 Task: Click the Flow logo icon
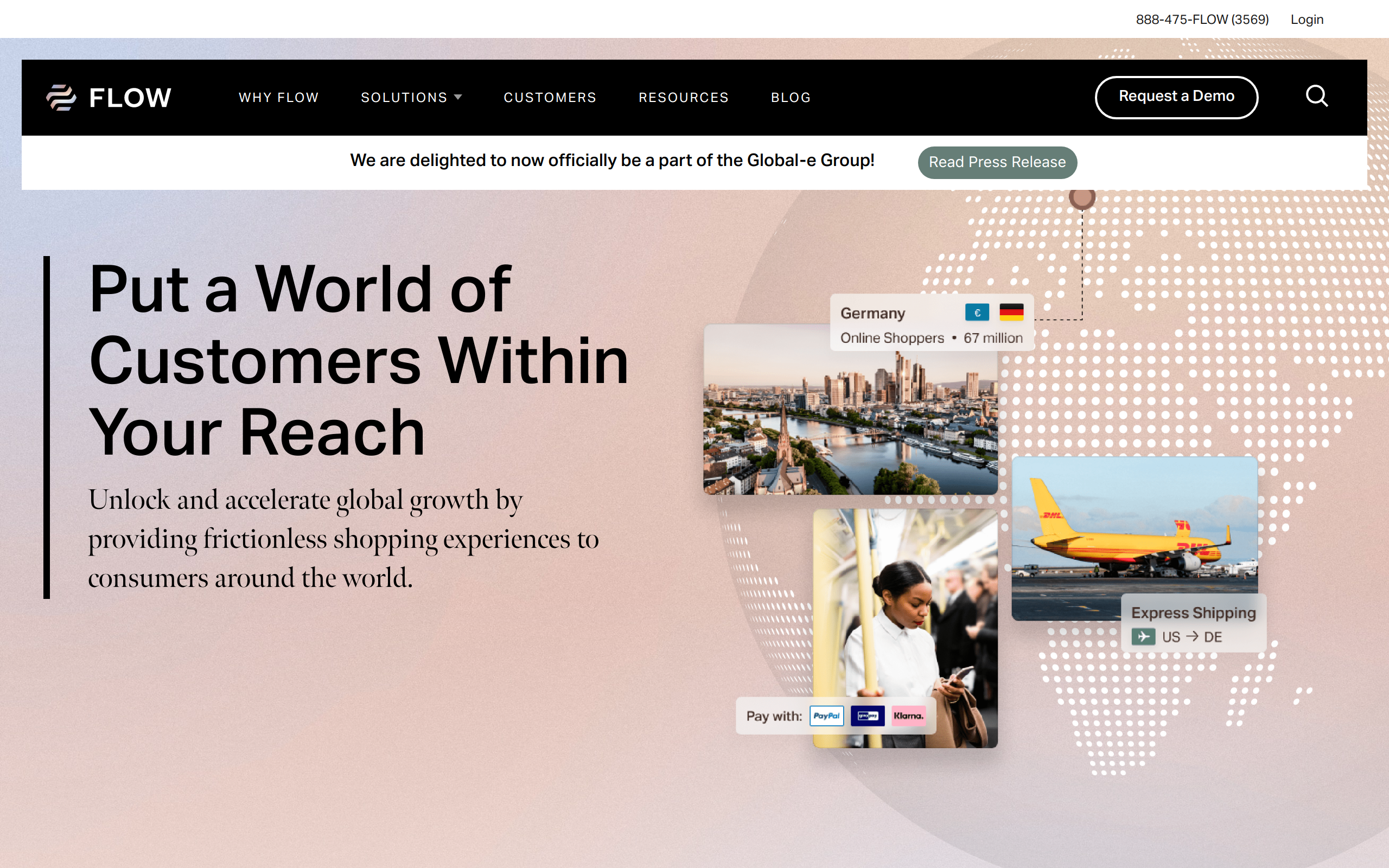pos(61,97)
